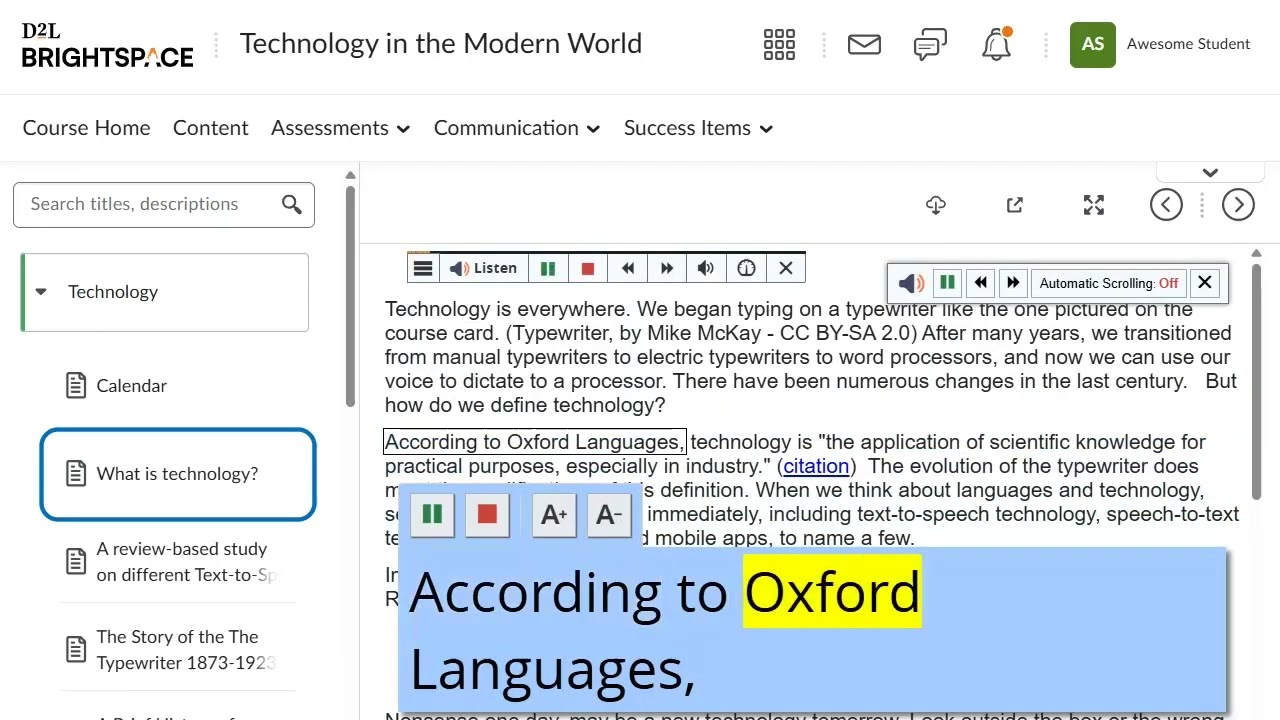
Task: Stop playback in the Listen toolbar
Action: click(x=588, y=268)
